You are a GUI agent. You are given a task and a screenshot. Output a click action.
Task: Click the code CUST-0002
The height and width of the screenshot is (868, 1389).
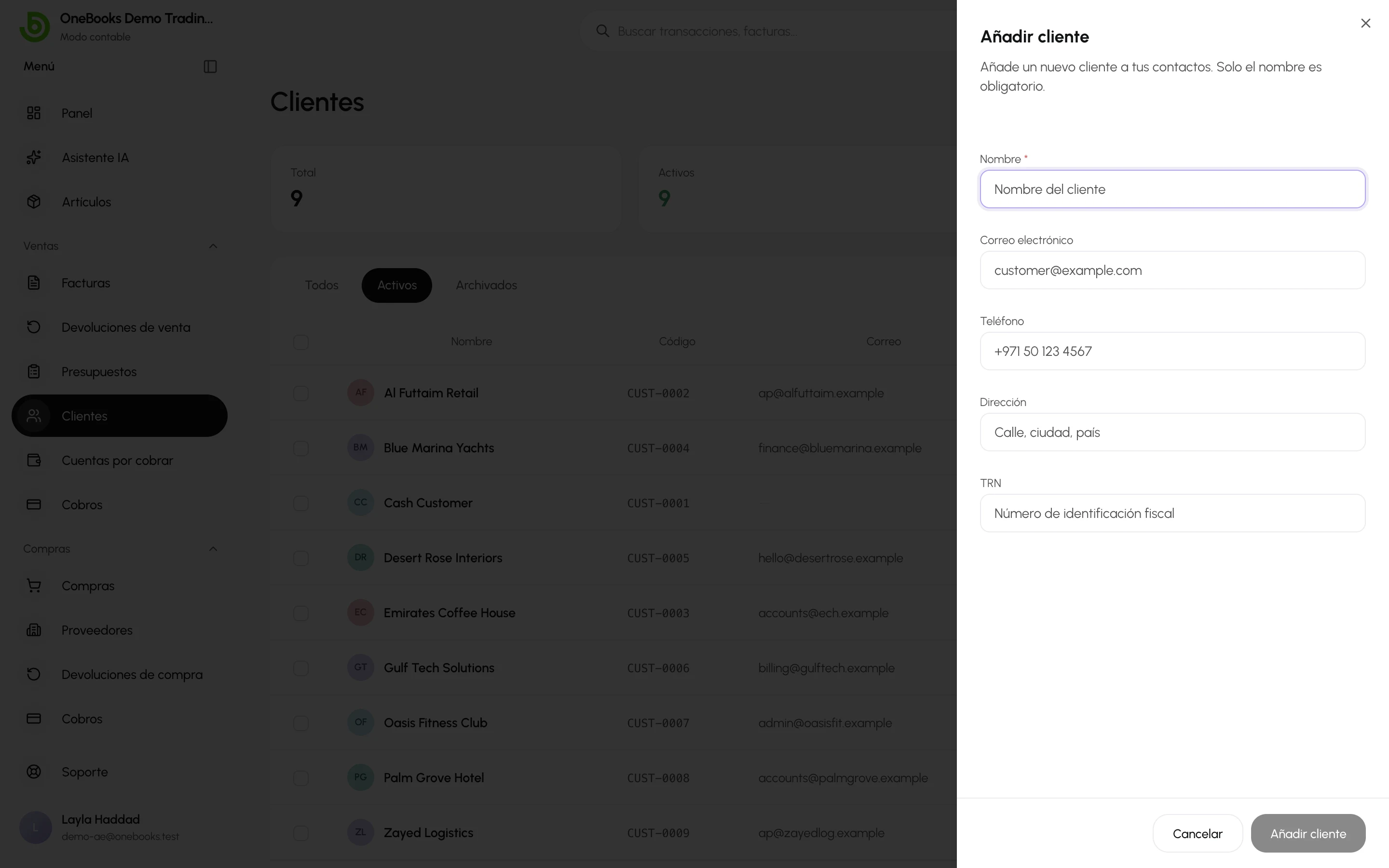658,393
